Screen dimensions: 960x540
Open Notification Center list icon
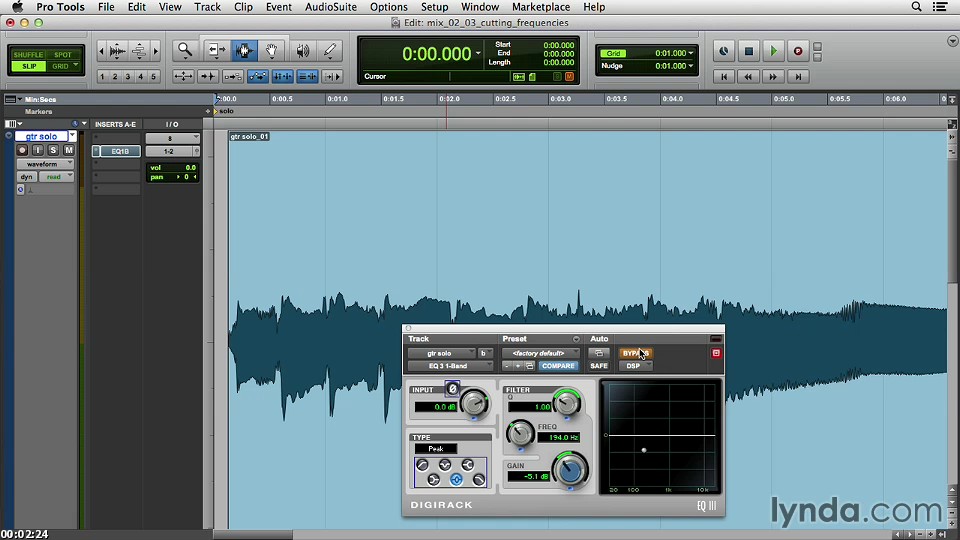click(940, 7)
